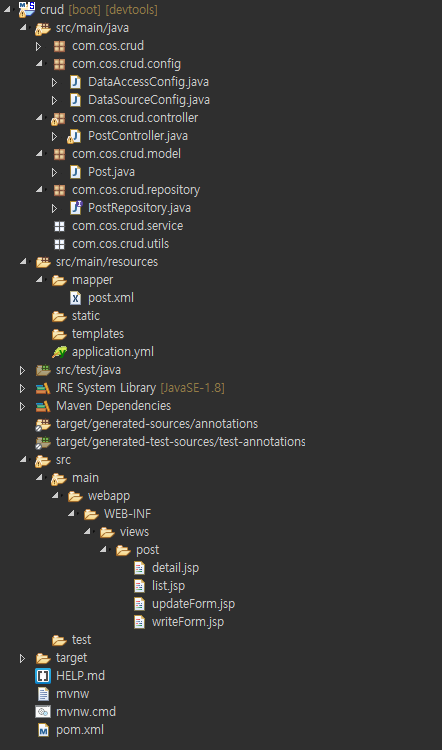Click the PostRepository.java interface icon
Viewport: 442px width, 750px height.
click(x=76, y=208)
